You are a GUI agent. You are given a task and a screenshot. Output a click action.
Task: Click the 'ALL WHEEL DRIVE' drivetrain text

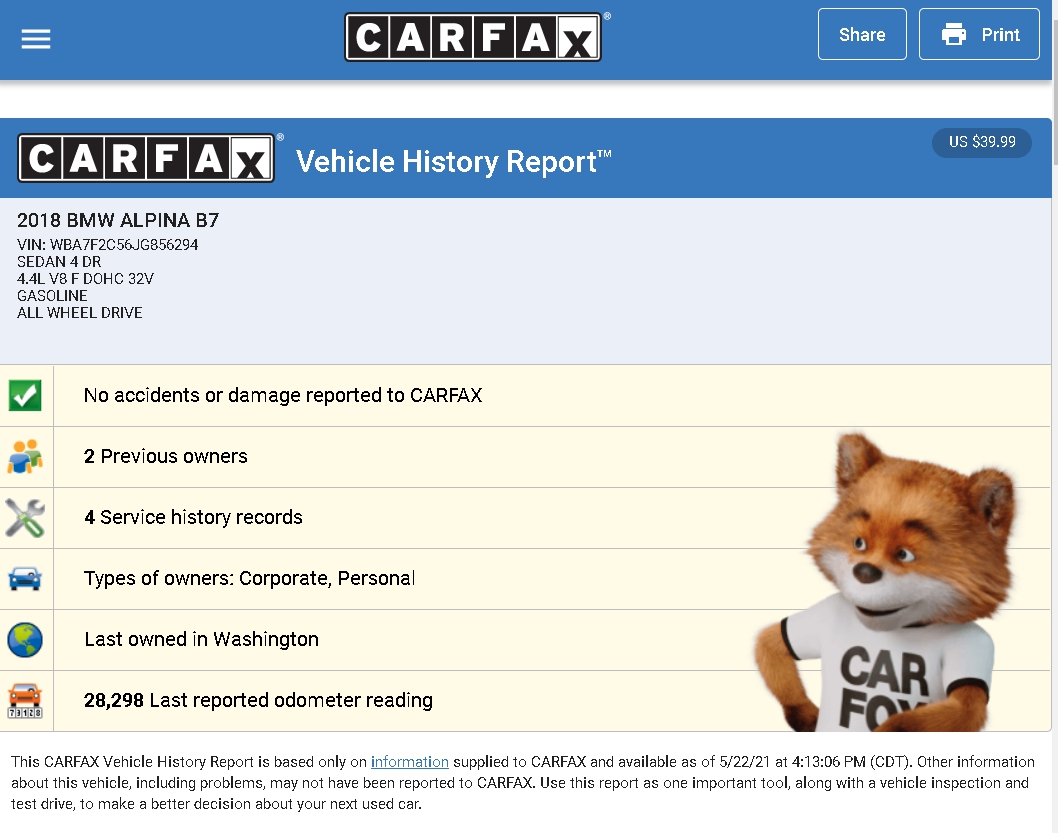[80, 312]
